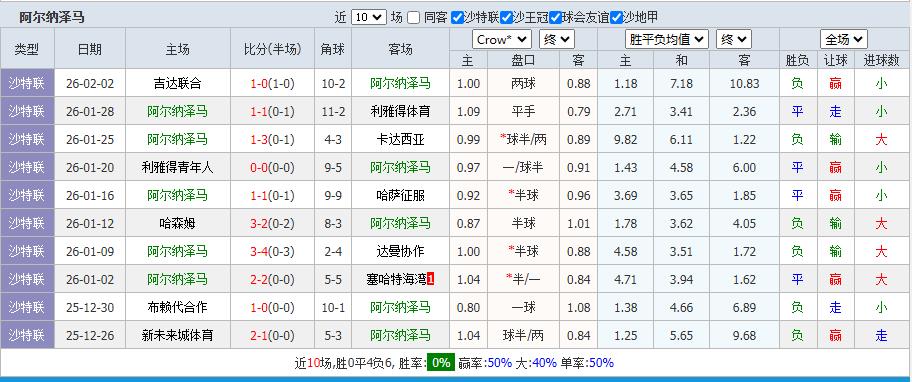Click the 比分(半场) column header
This screenshot has height=382, width=912.
click(273, 49)
